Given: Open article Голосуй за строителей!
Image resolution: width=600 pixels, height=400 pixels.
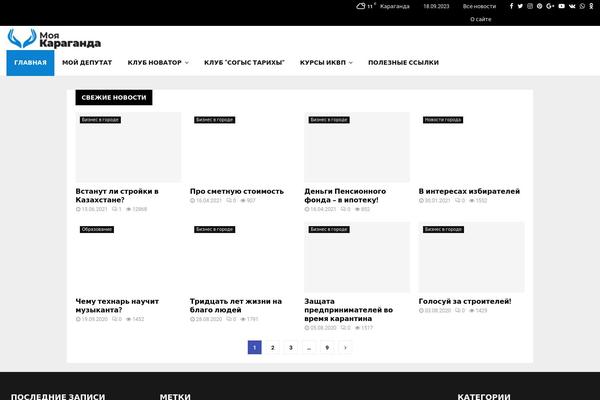Looking at the screenshot, I should [465, 301].
